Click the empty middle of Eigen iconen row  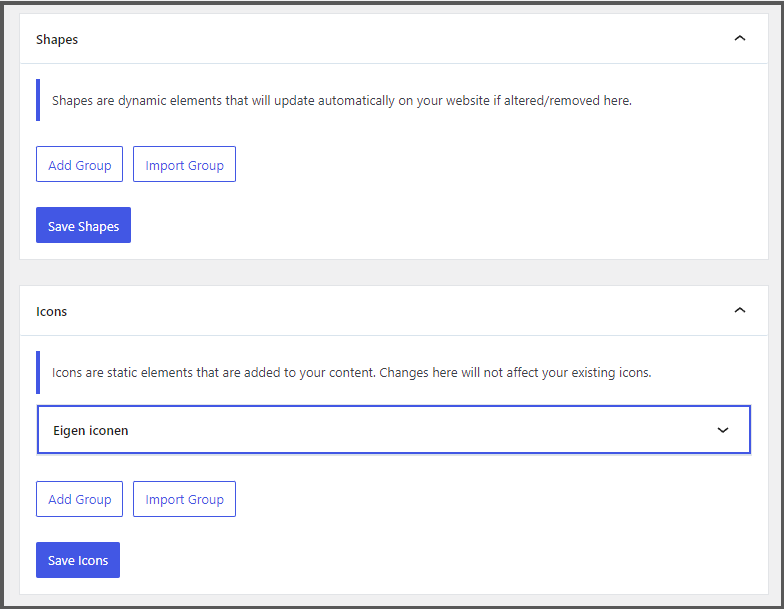pyautogui.click(x=400, y=431)
